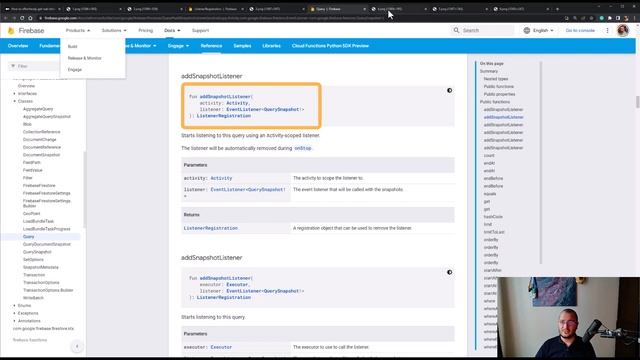Click the Firebase logo in the header
640x360 pixels.
click(26, 31)
